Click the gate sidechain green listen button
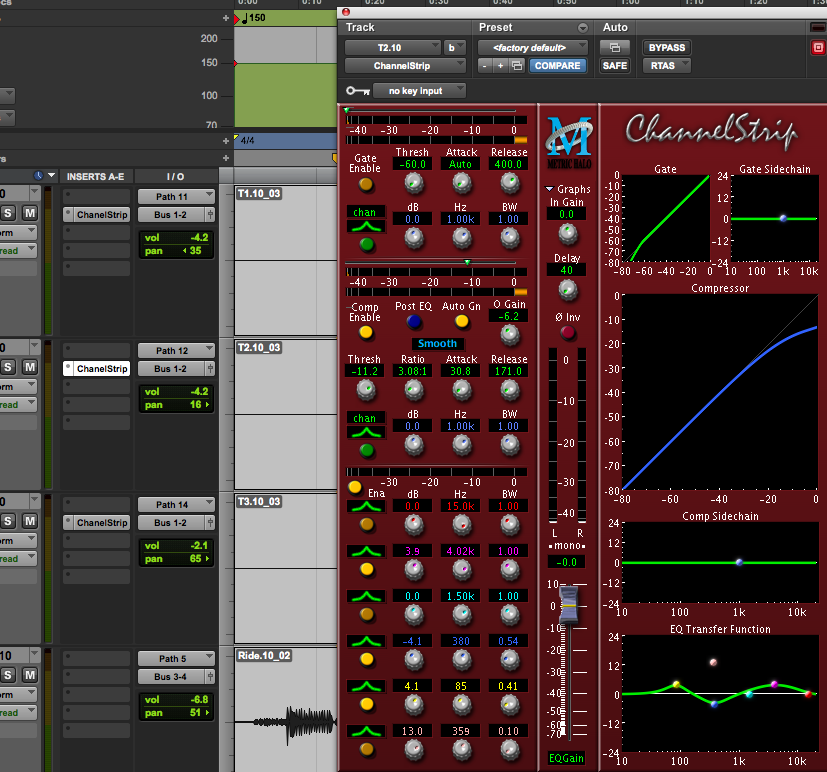827x772 pixels. pos(367,244)
